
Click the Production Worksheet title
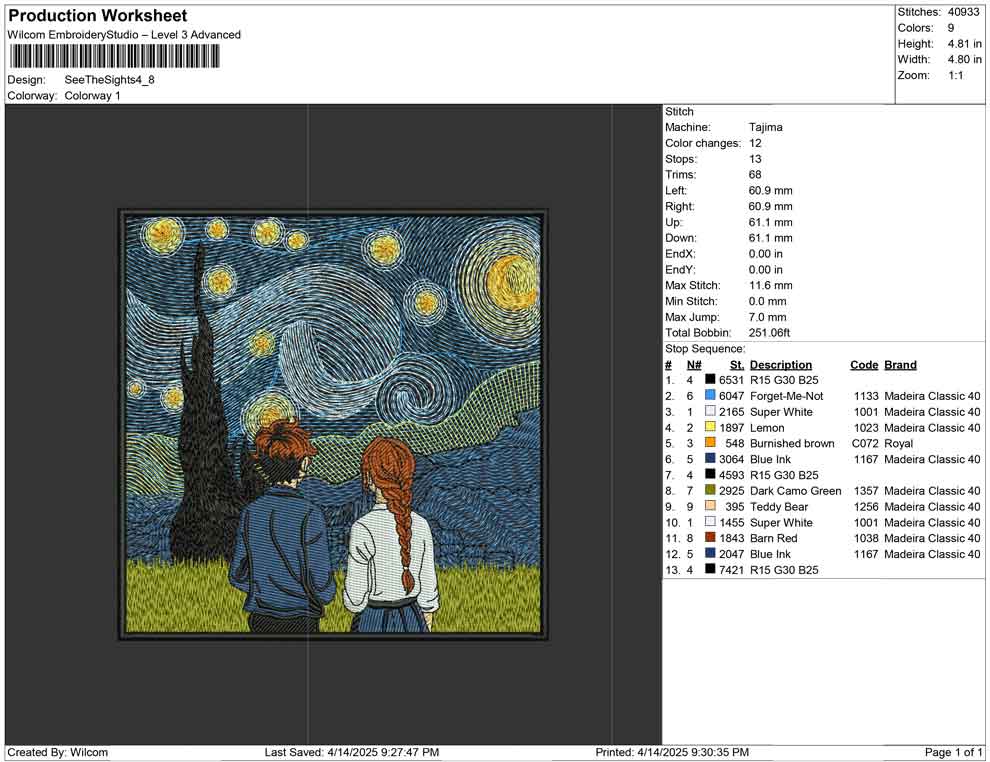(97, 16)
